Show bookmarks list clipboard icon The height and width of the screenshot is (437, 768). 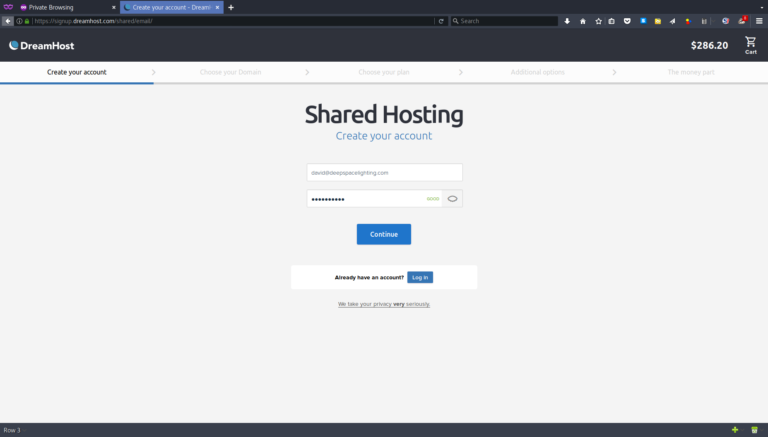[612, 21]
